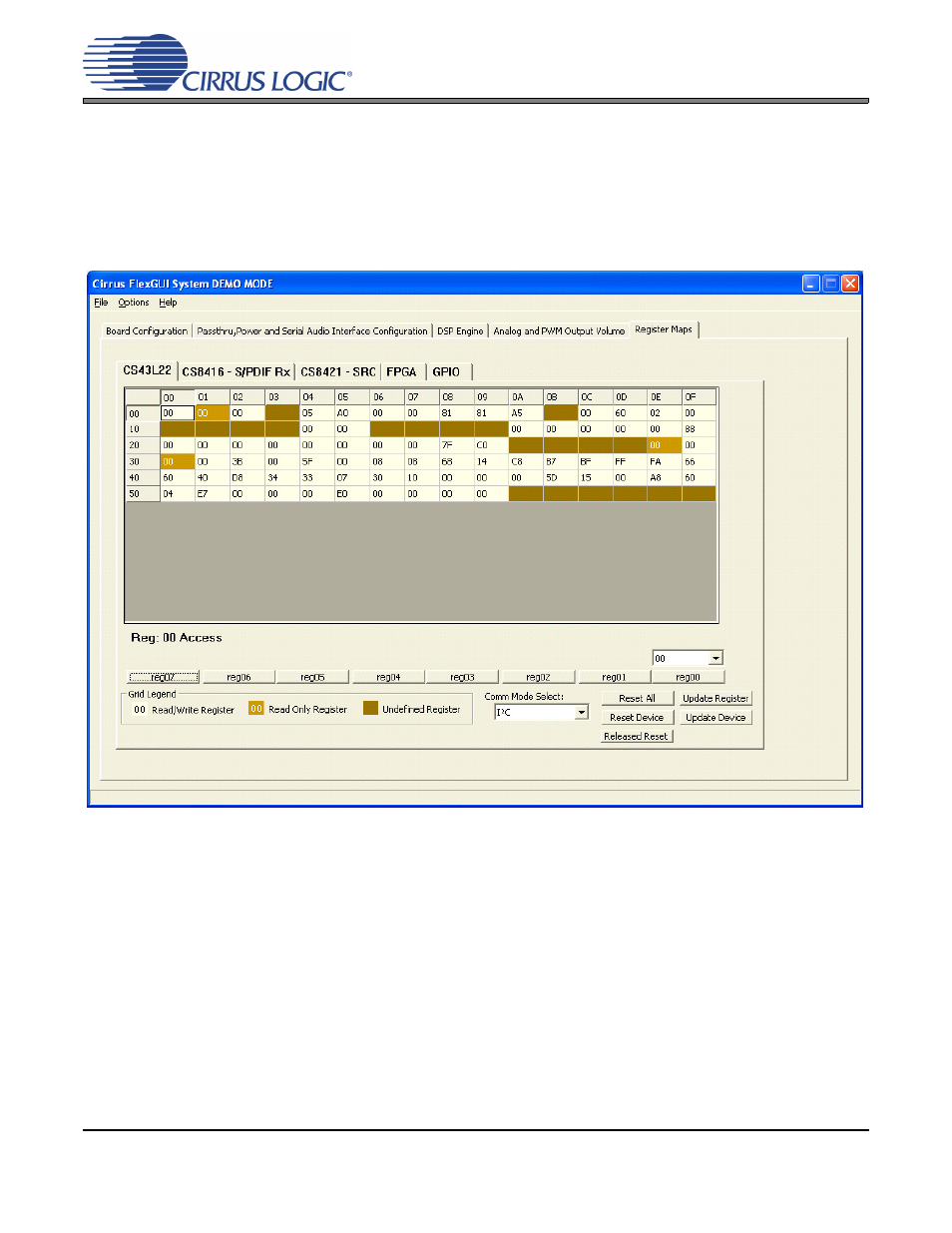Toggle the reg02 bit button
The height and width of the screenshot is (1233, 952).
click(538, 677)
